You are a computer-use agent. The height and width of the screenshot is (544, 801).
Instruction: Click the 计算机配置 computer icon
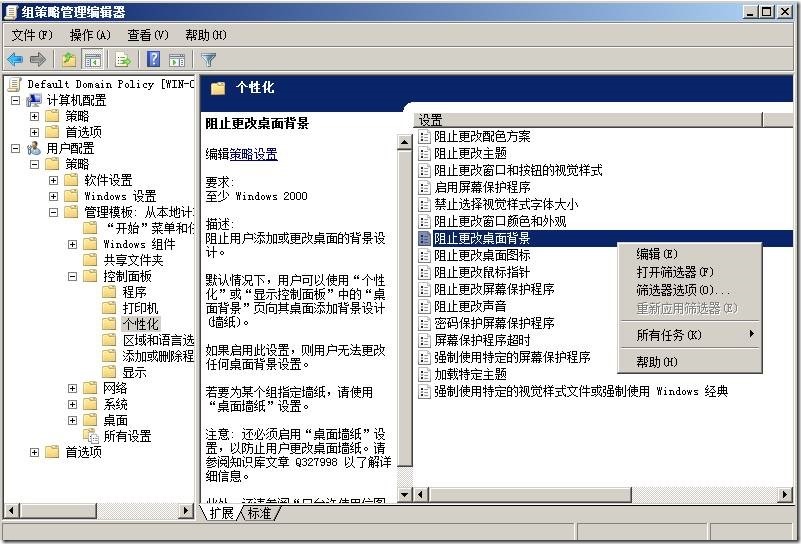(34, 100)
